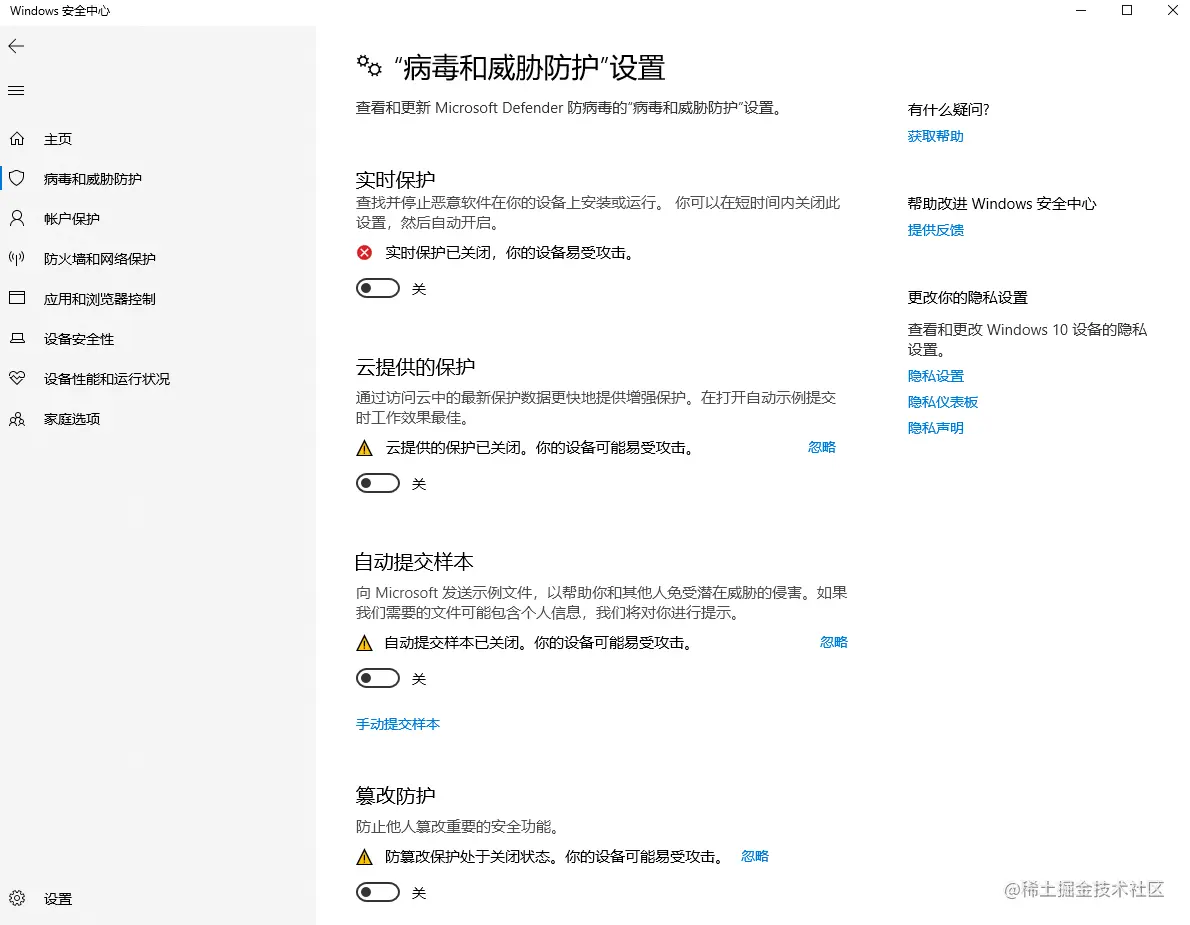Screen dimensions: 1190x925
Task: Maximize the Windows 安全中心 window
Action: point(1127,11)
